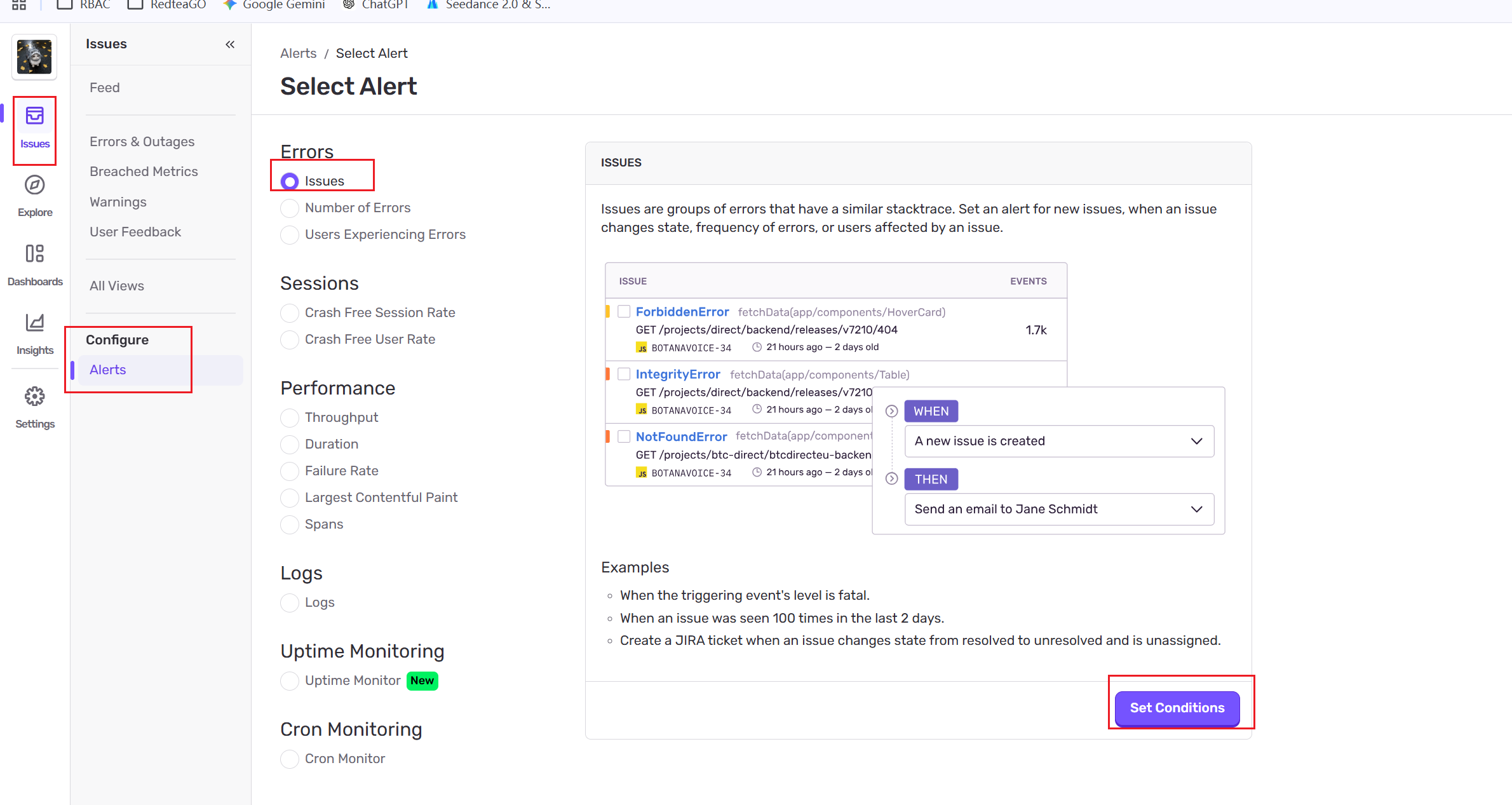Open Settings gear icon in sidebar

(34, 396)
